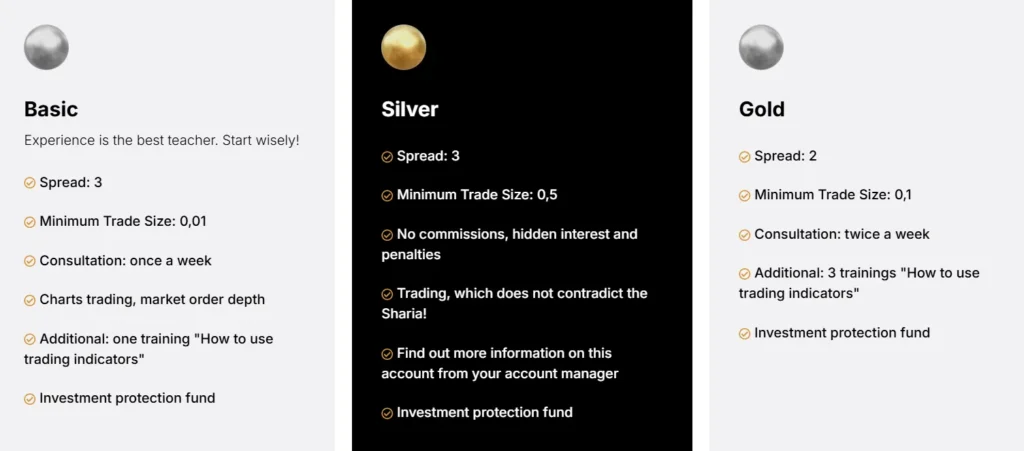The height and width of the screenshot is (451, 1024).
Task: Click checkmark icon beside Sharia trading feature
Action: click(x=387, y=294)
